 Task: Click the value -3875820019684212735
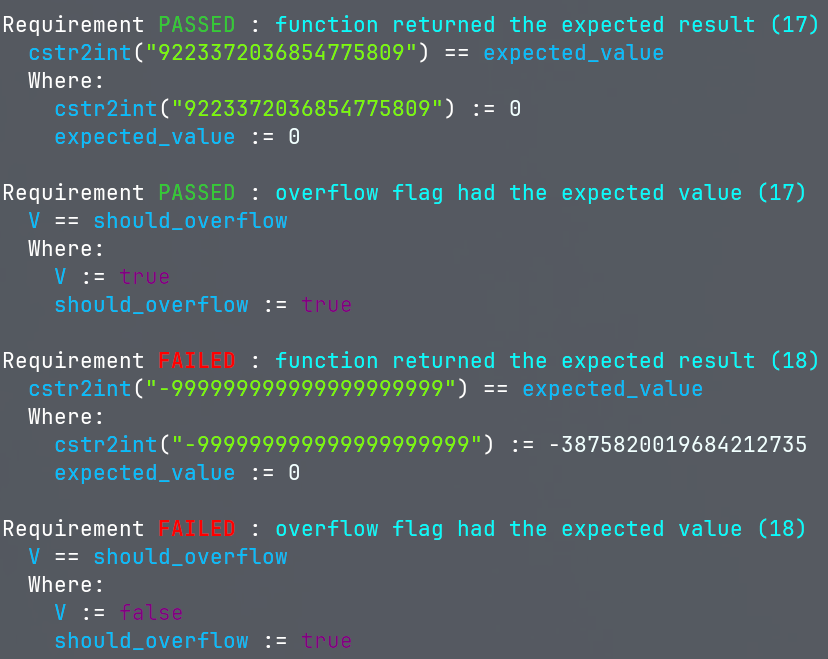[677, 444]
